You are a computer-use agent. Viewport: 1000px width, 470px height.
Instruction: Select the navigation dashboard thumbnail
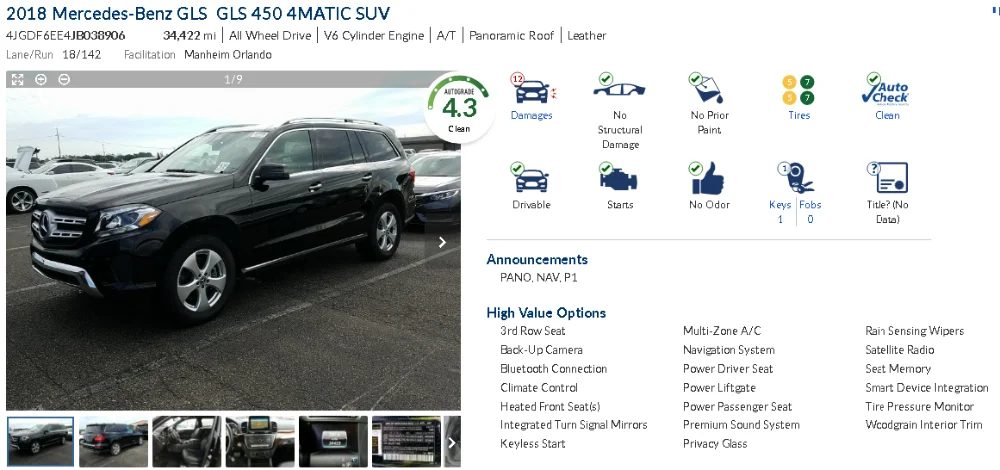260,442
